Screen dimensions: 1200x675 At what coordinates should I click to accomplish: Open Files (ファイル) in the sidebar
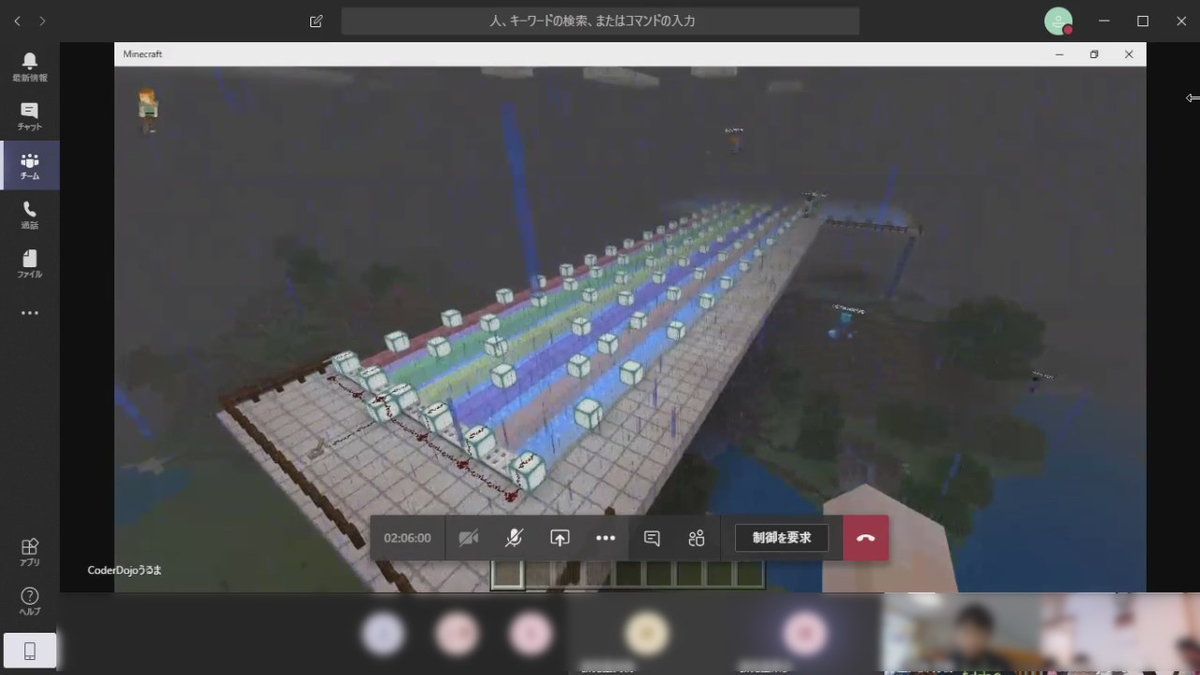[x=29, y=263]
